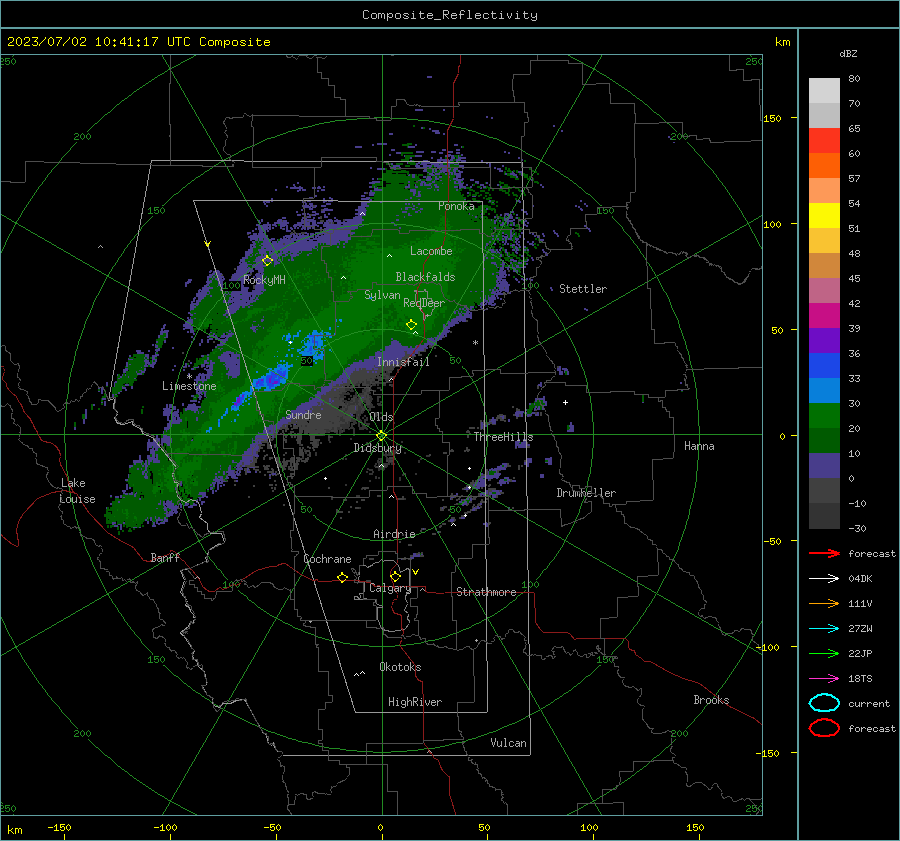
Task: Click the ThreeHills city label
Action: [x=503, y=437]
